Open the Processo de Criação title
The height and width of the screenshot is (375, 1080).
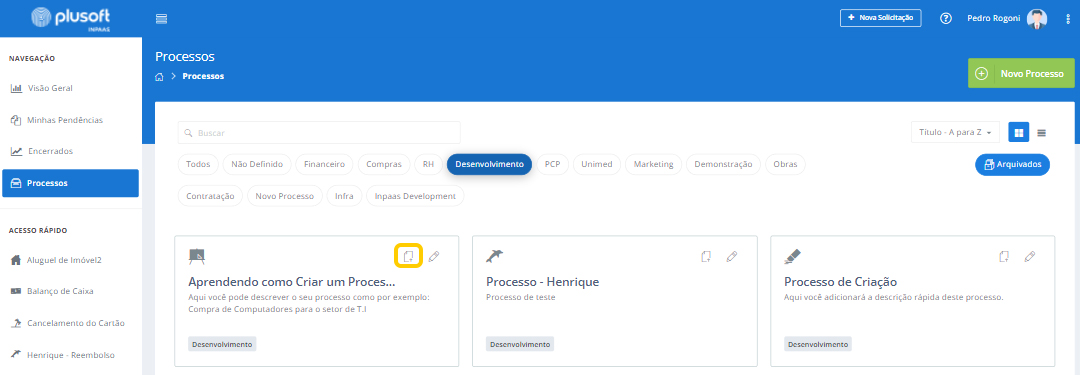840,282
